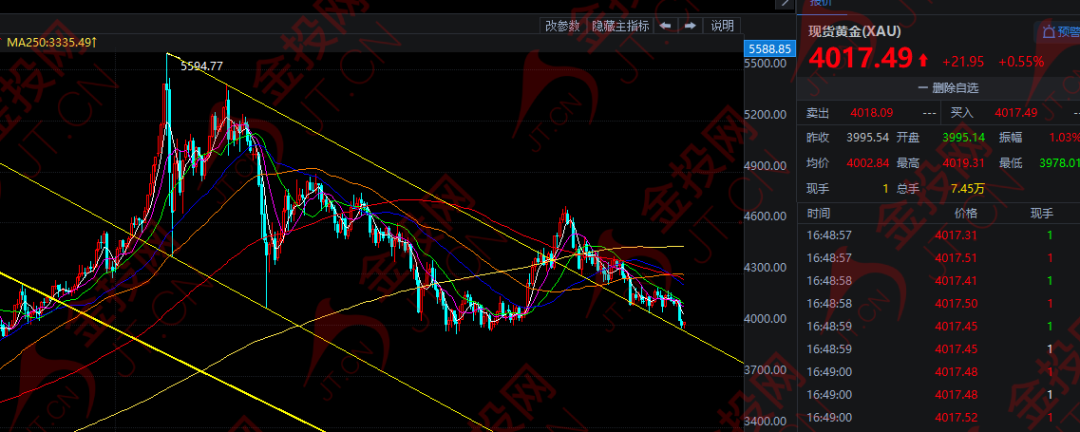Click the 3700.00 price axis label

767,370
